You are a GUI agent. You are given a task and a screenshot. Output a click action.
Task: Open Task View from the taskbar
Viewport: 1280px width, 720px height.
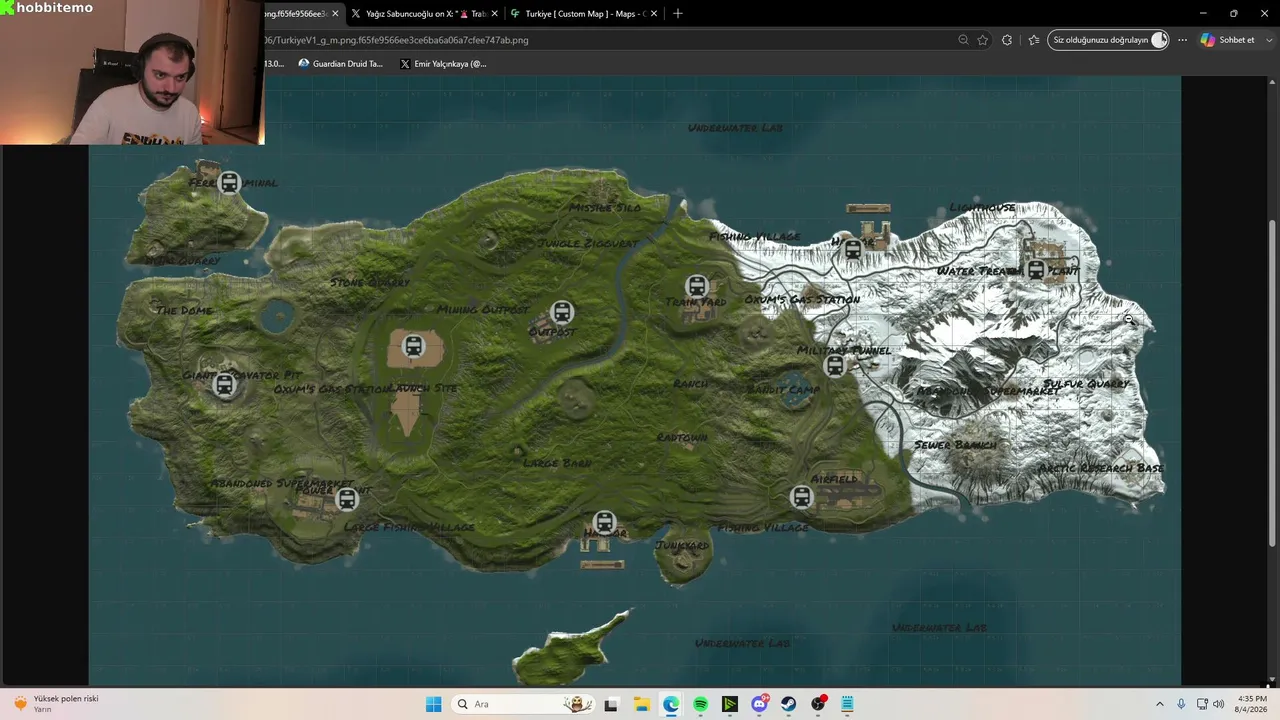(x=611, y=704)
